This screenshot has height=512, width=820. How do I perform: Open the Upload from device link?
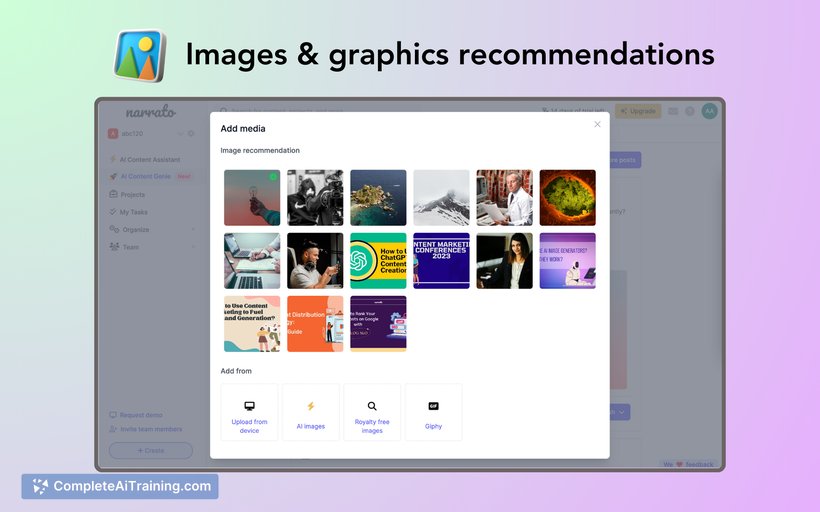249,426
